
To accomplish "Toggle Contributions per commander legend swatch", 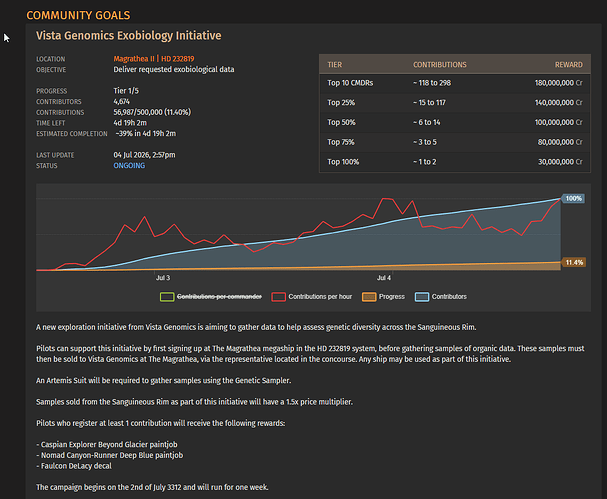I will (x=167, y=297).
